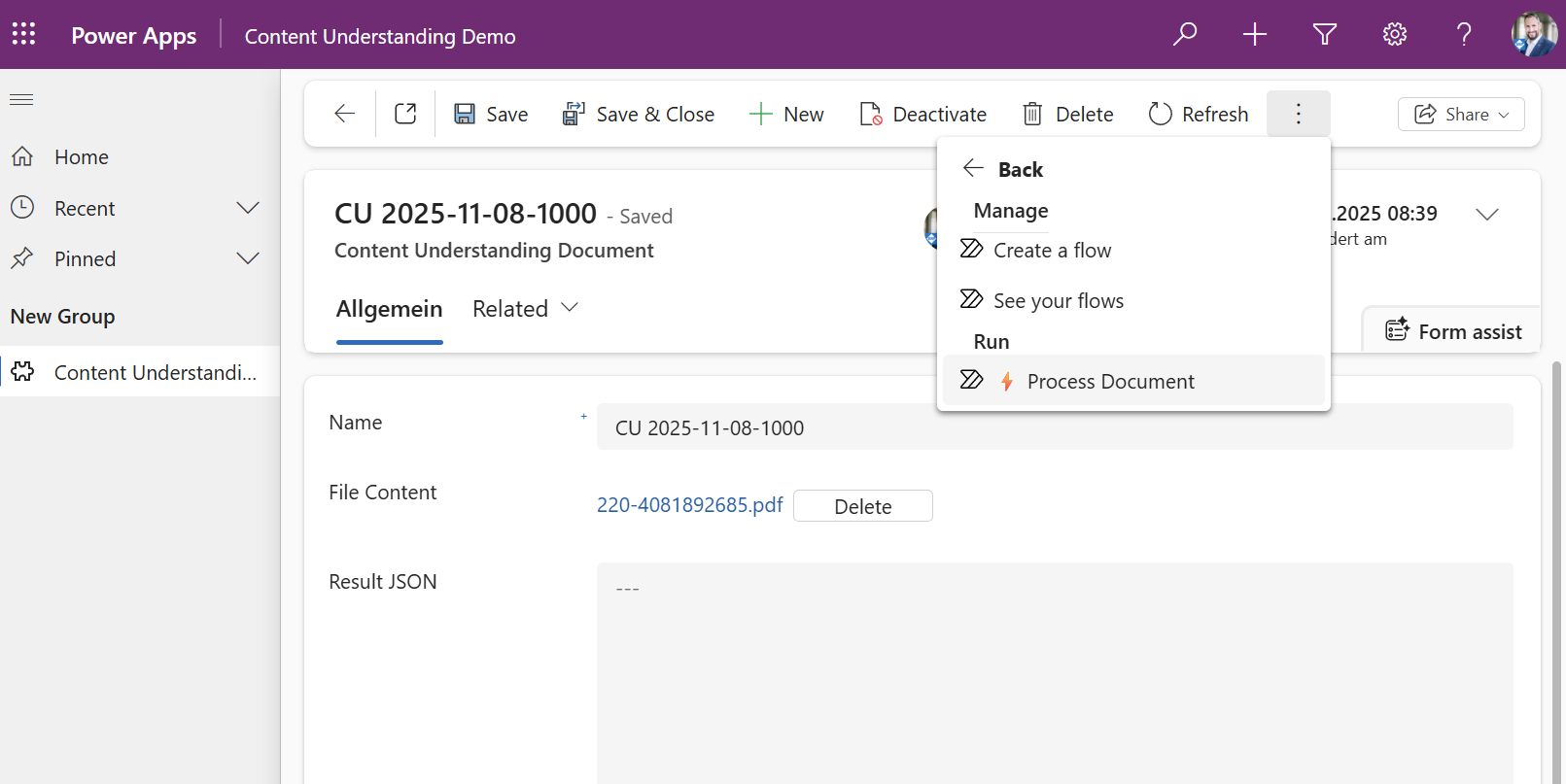This screenshot has width=1566, height=784.
Task: Focus the Result JSON text area
Action: click(1055, 672)
